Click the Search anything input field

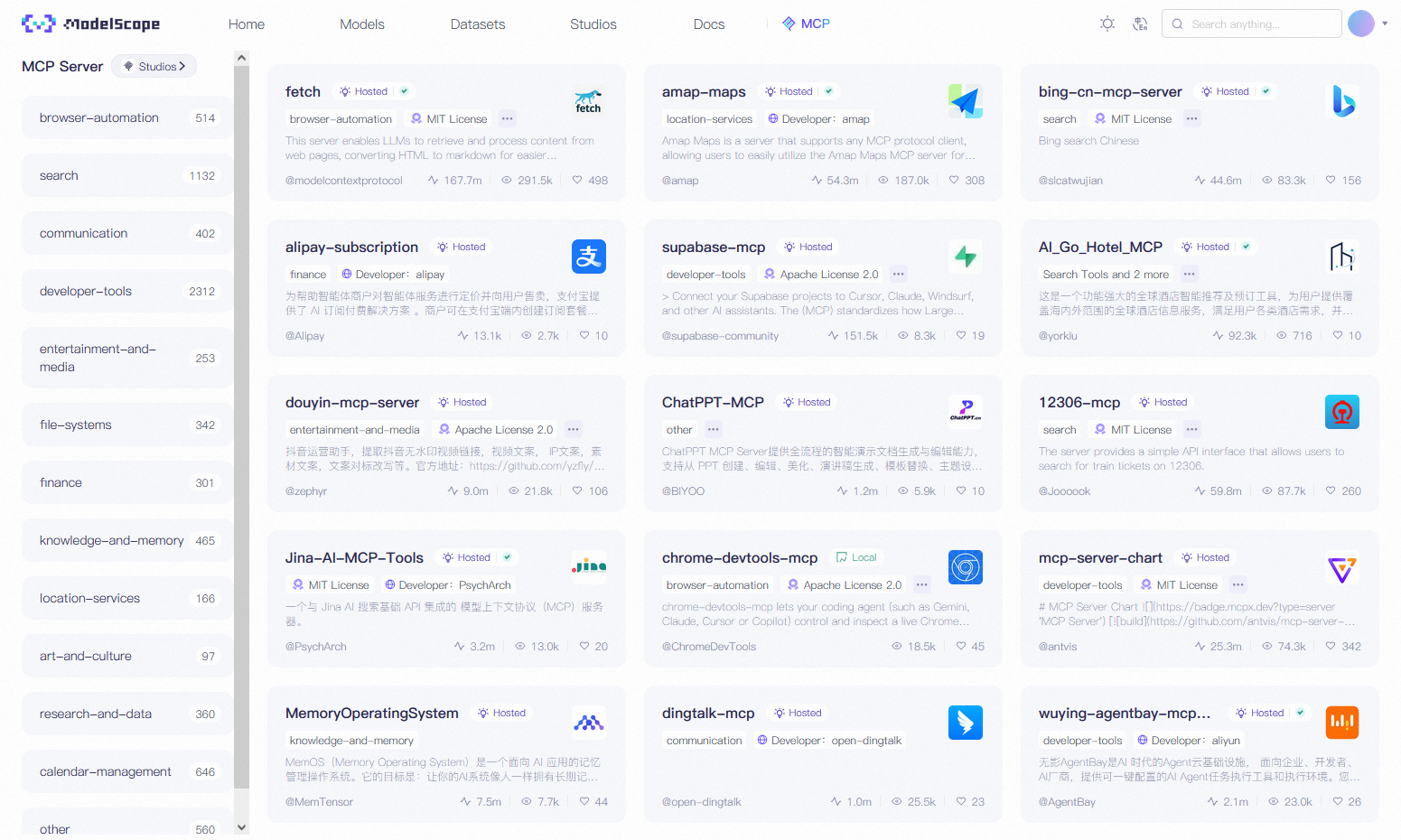coord(1260,24)
